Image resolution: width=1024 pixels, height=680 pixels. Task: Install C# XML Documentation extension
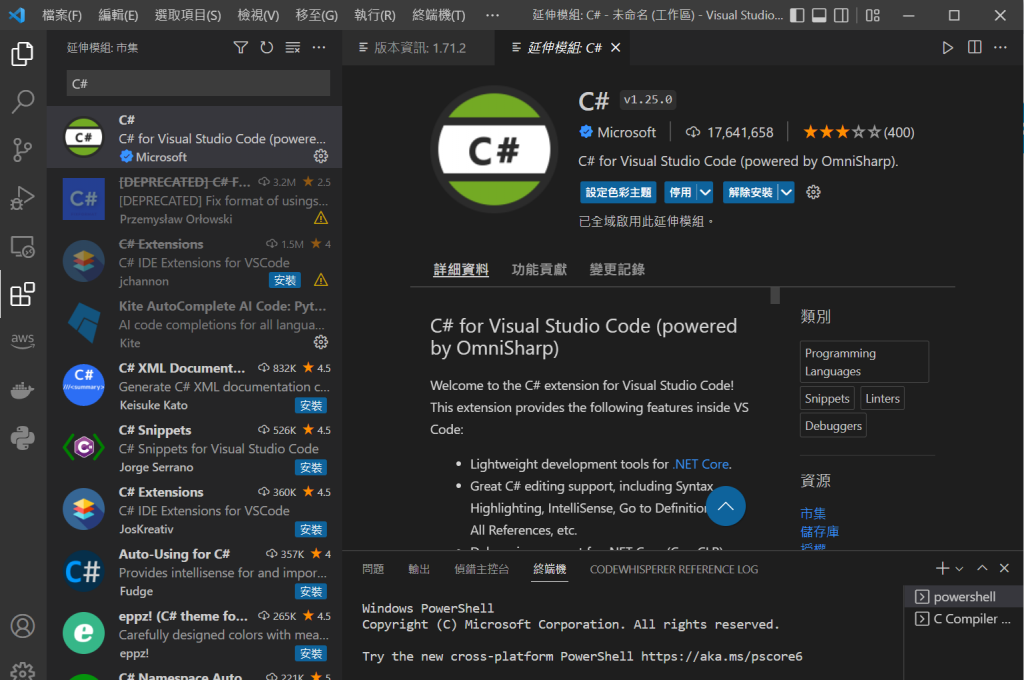(311, 406)
